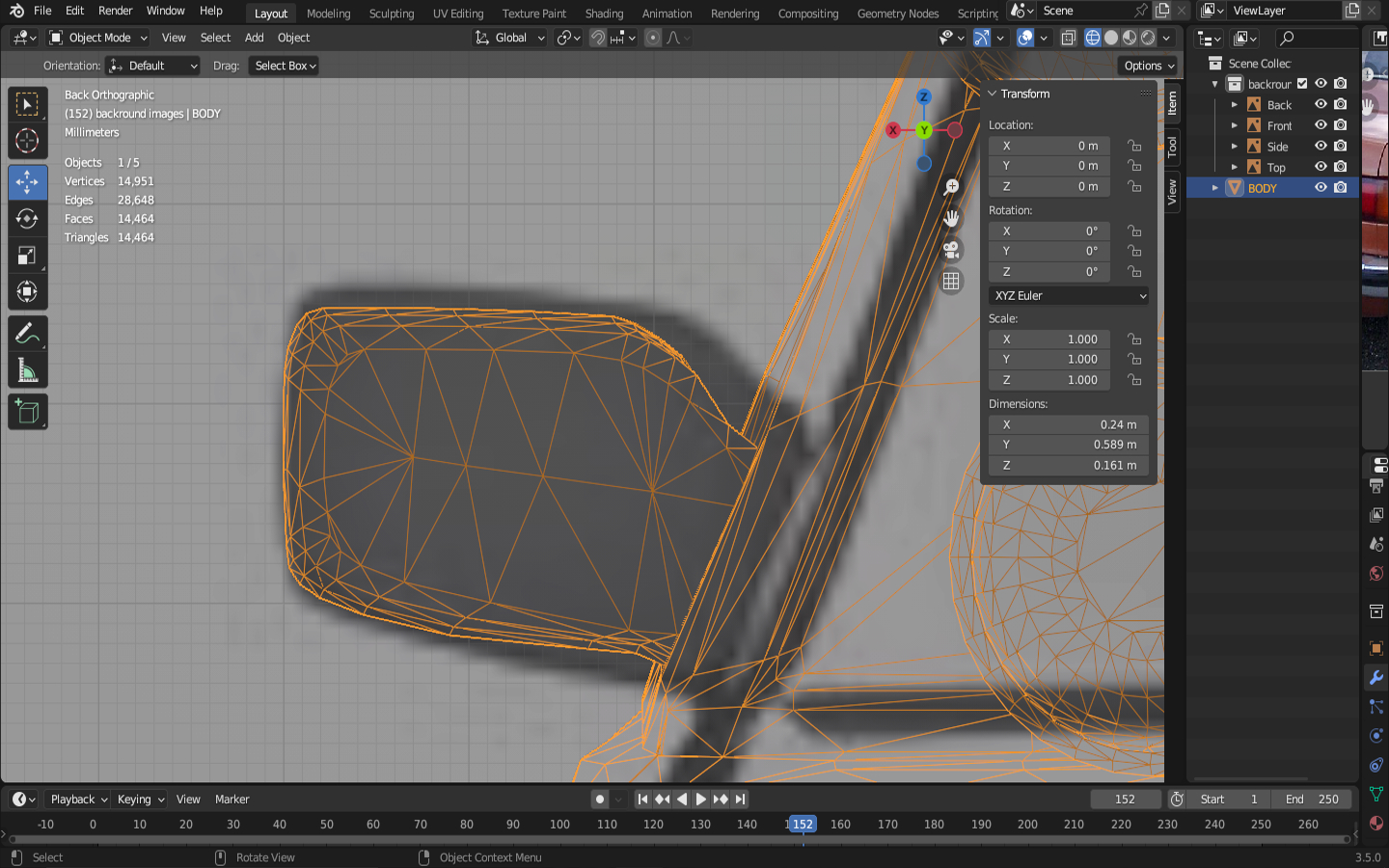
Task: Switch orthographic/perspective with grid icon
Action: [x=951, y=281]
